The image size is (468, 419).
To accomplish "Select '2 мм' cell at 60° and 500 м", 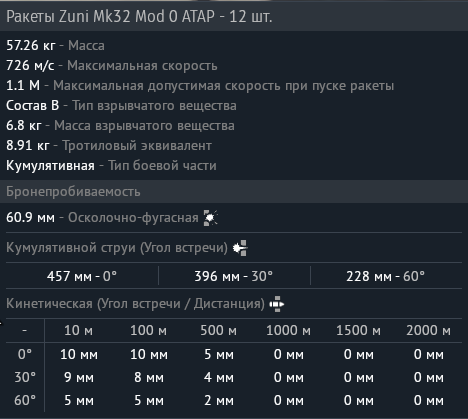I will pyautogui.click(x=219, y=401).
